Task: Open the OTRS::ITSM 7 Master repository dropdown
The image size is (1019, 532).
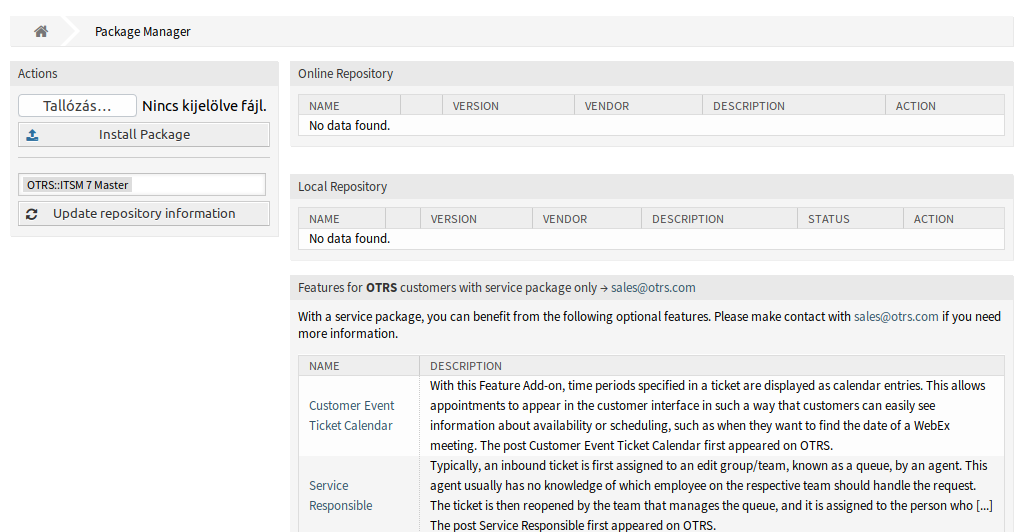Action: pyautogui.click(x=142, y=184)
